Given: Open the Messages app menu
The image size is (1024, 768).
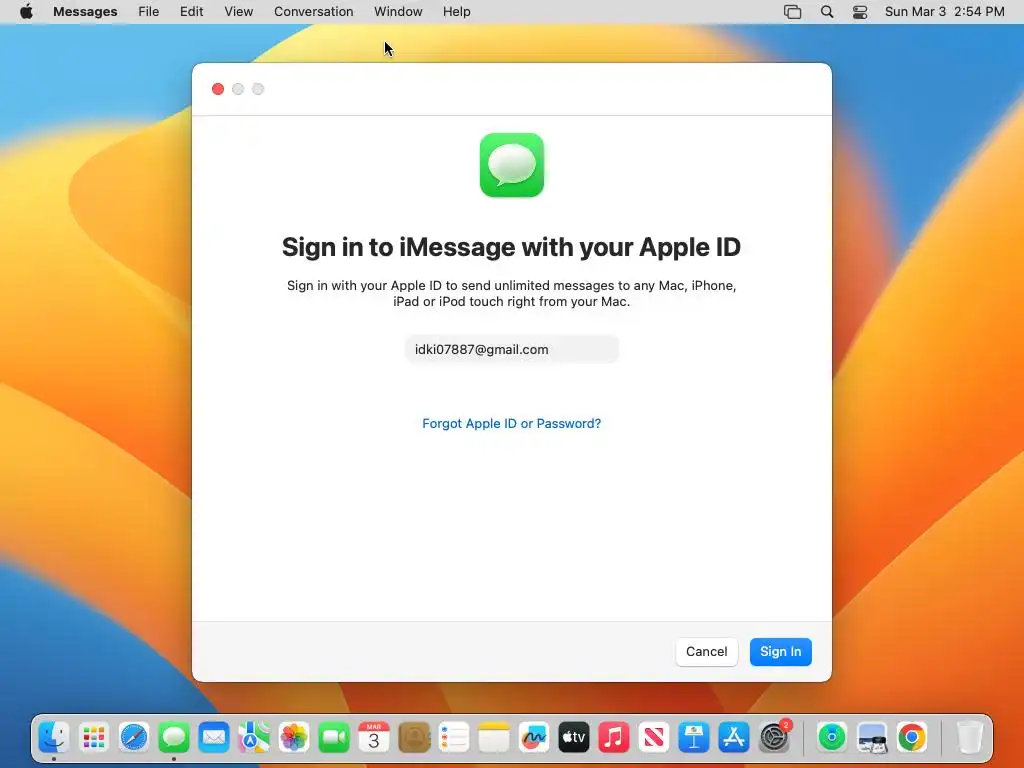Looking at the screenshot, I should pyautogui.click(x=85, y=12).
